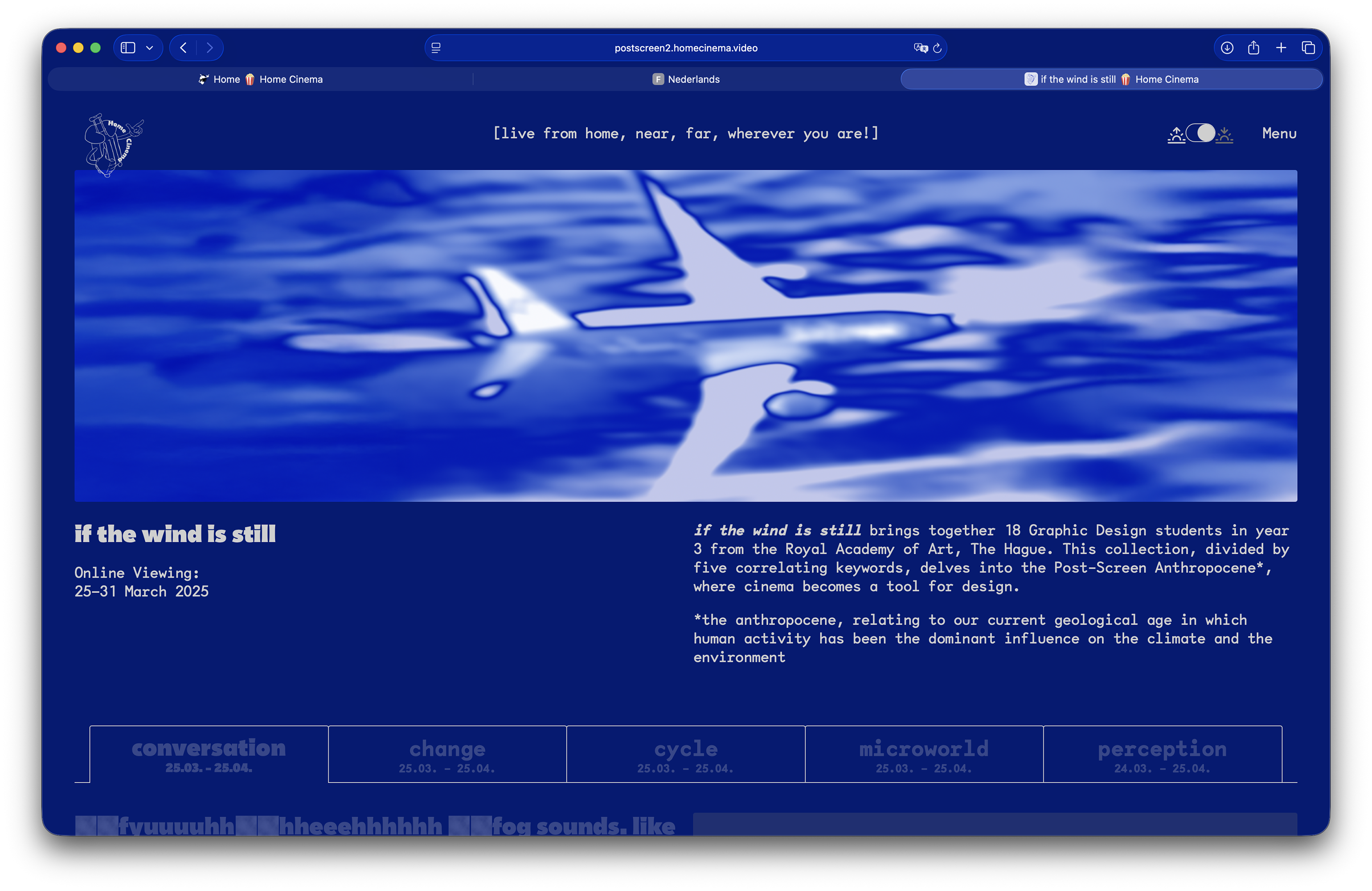
Task: Go back to the previous page
Action: [x=183, y=48]
